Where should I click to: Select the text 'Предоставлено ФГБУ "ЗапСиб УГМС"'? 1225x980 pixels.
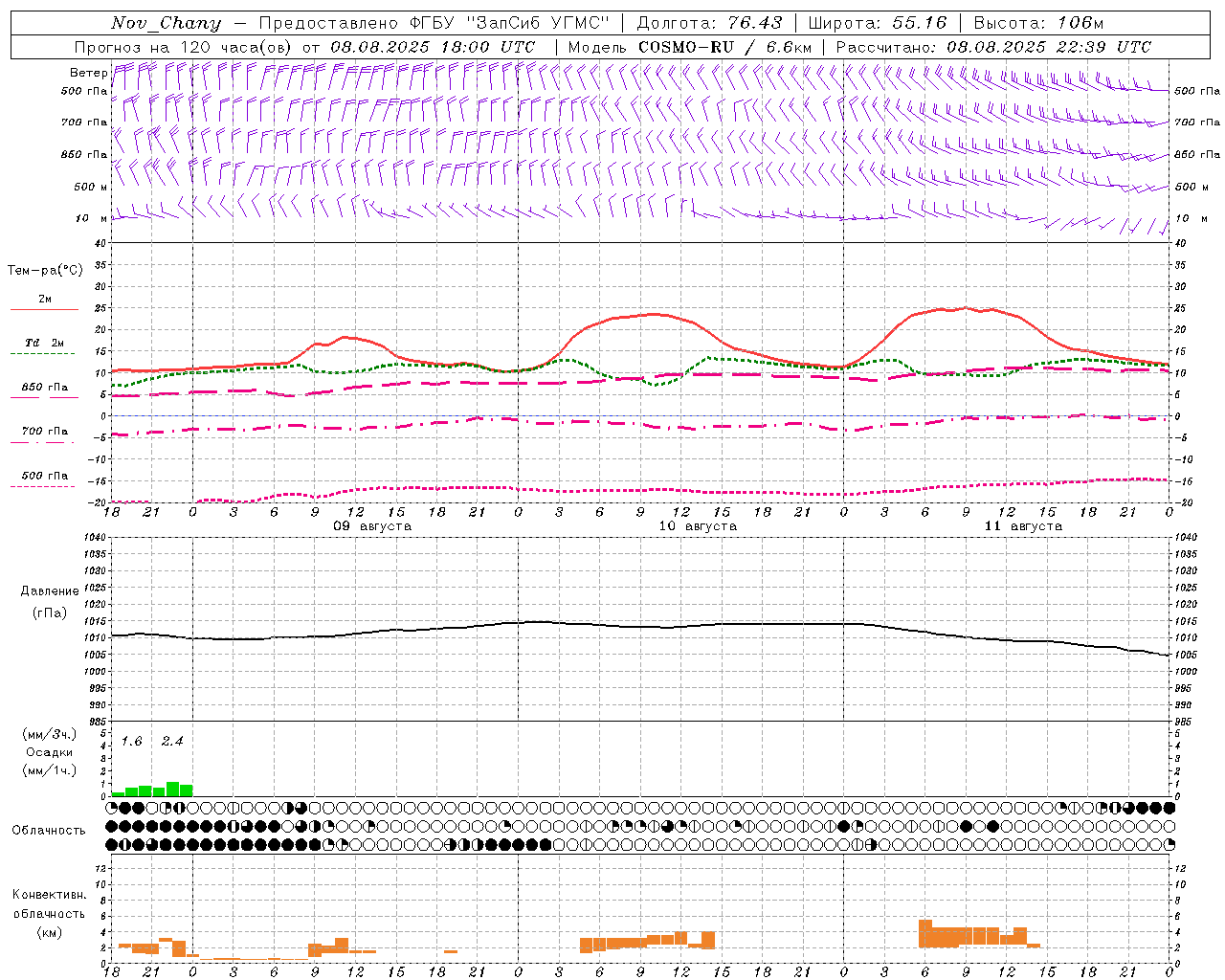click(434, 23)
